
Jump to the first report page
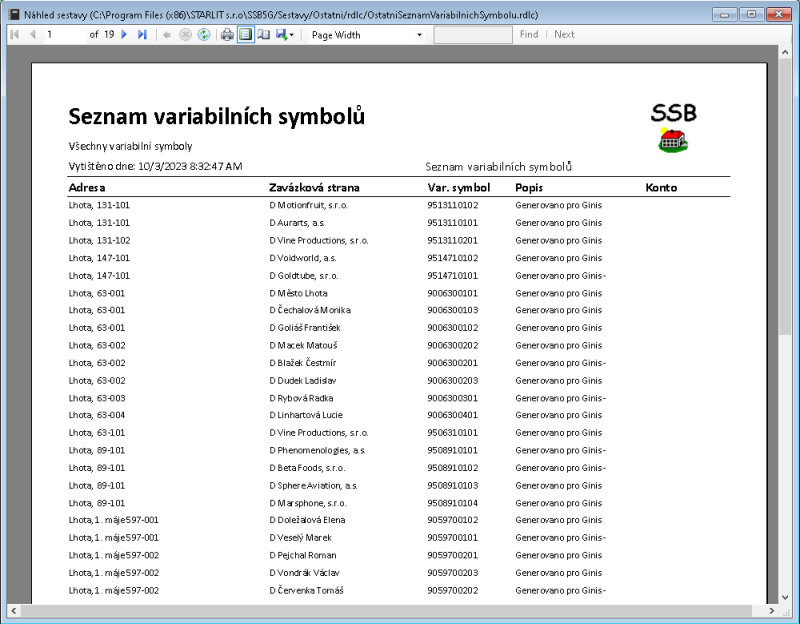pyautogui.click(x=14, y=33)
